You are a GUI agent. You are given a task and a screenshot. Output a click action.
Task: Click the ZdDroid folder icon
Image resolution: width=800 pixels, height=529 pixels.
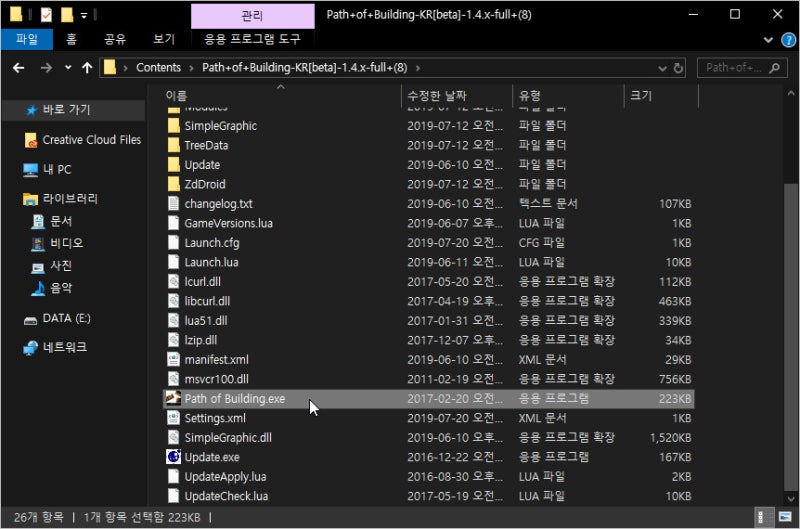point(173,184)
